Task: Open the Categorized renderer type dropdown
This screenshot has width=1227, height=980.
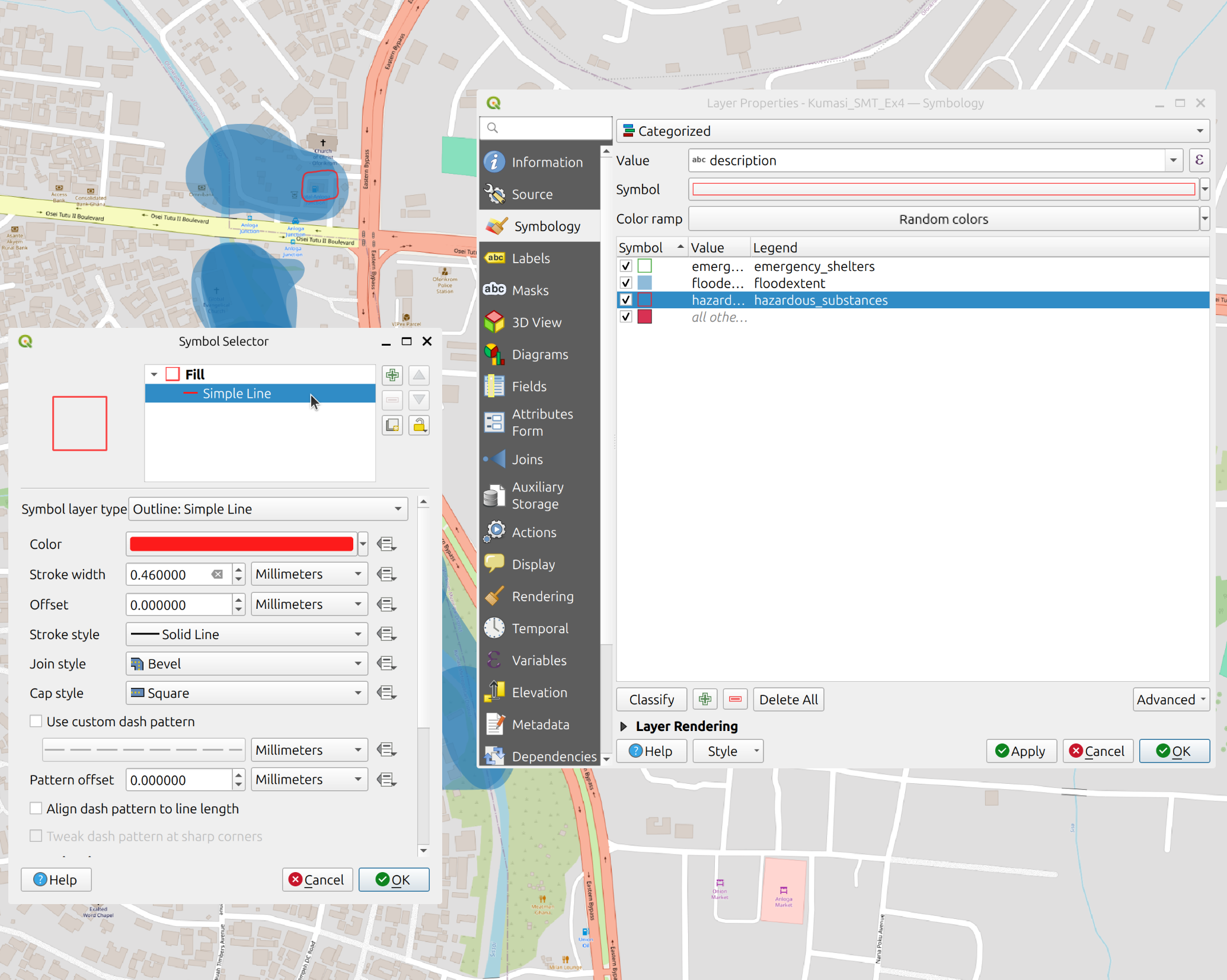Action: [x=912, y=130]
